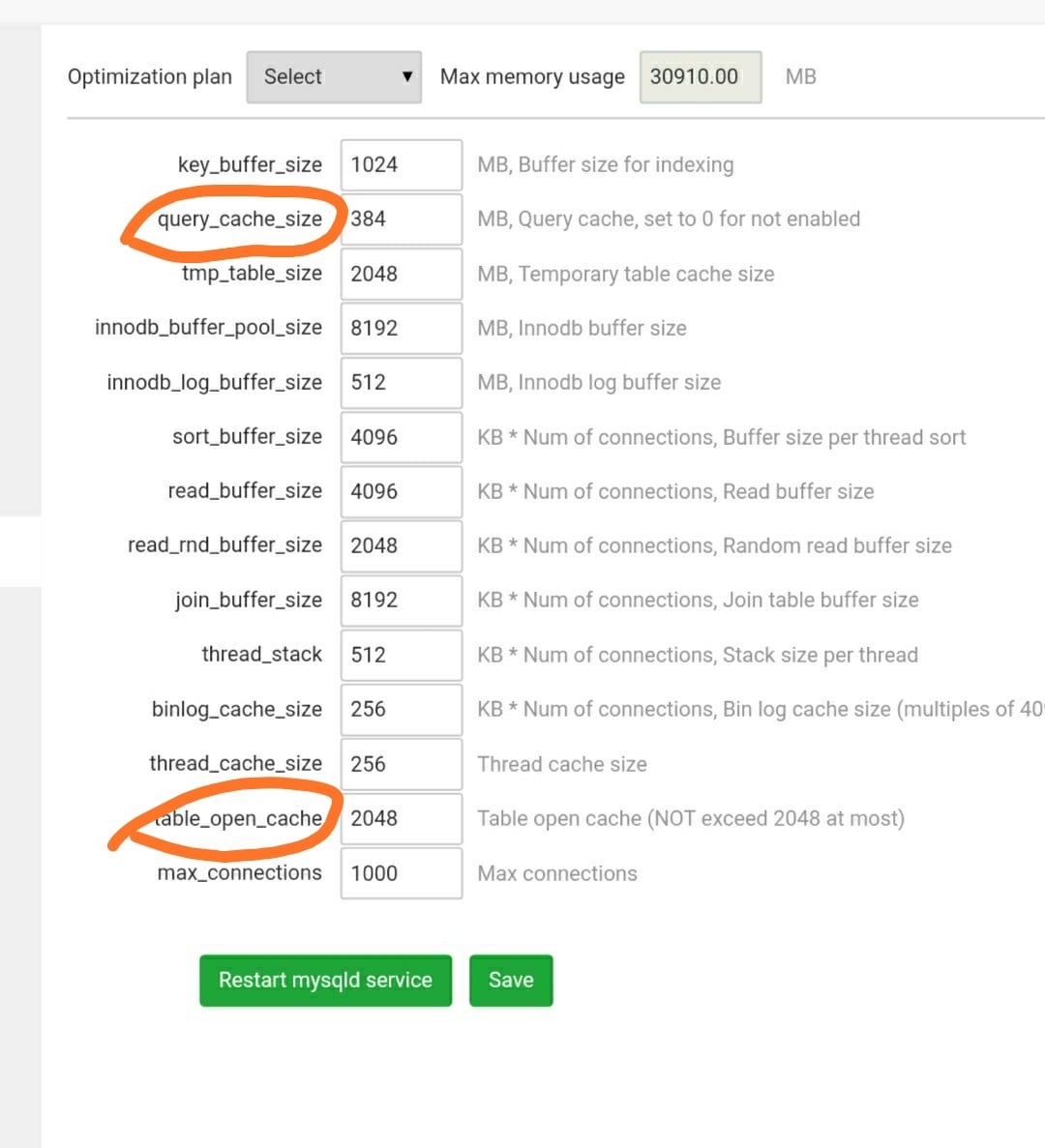Image resolution: width=1045 pixels, height=1148 pixels.
Task: Focus the thread_stack value field
Action: [401, 655]
